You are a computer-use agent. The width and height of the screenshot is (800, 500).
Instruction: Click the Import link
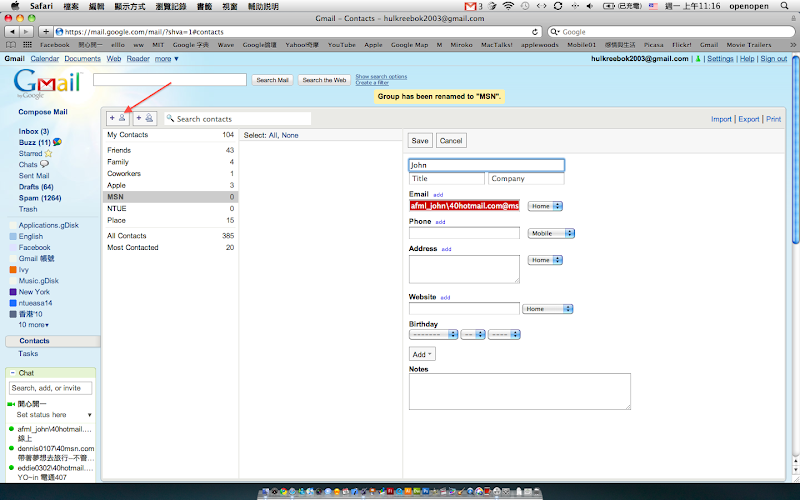[x=721, y=119]
